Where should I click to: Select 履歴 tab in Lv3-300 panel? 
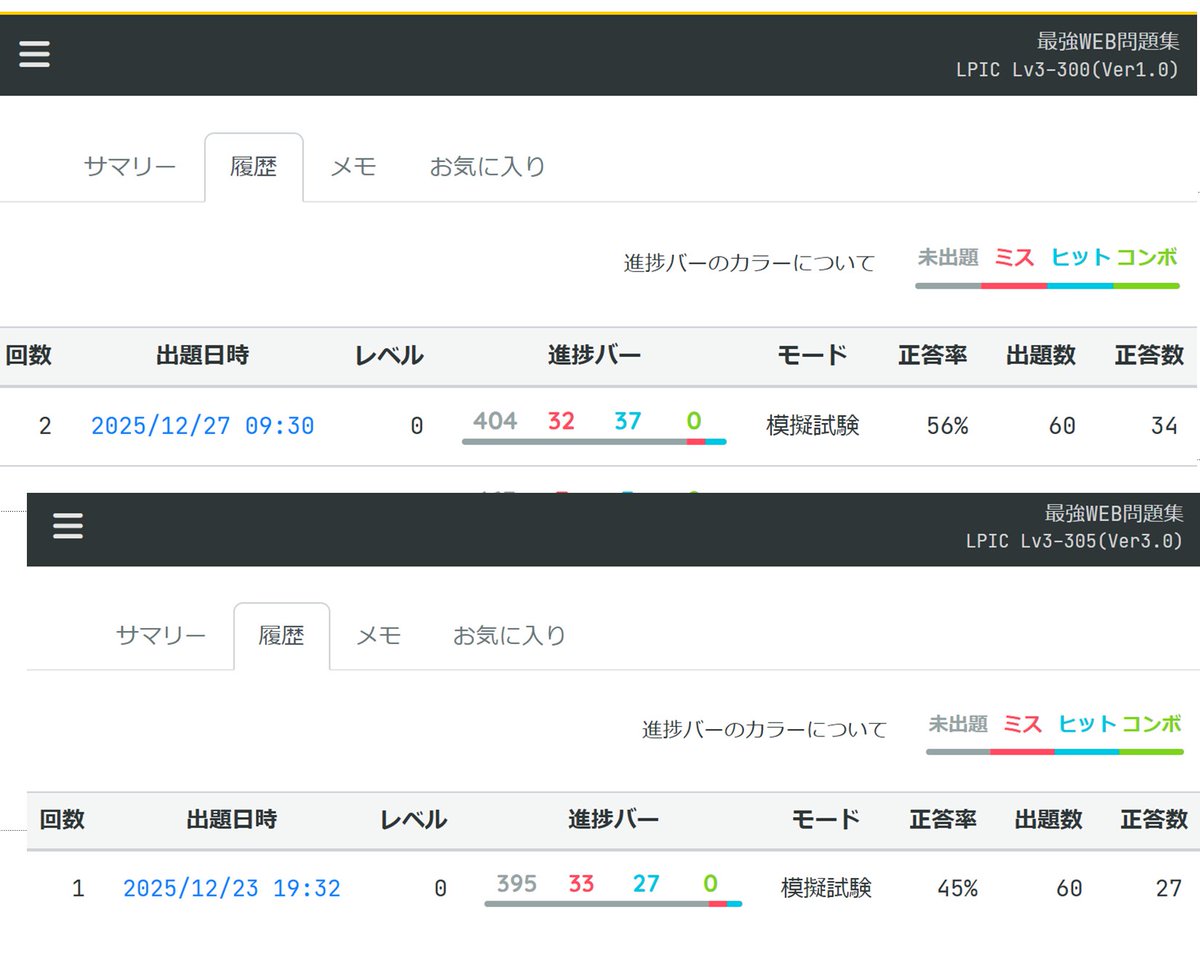(254, 167)
